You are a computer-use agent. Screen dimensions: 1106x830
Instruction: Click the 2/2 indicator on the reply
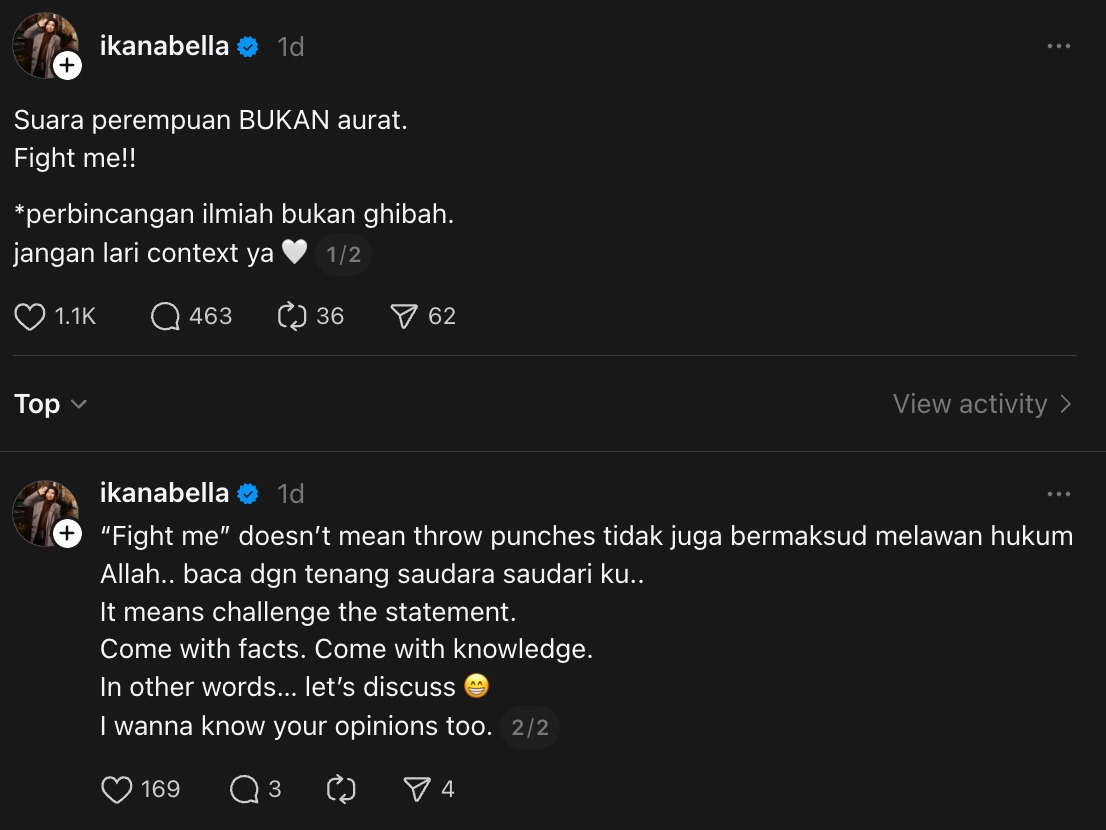pos(530,727)
